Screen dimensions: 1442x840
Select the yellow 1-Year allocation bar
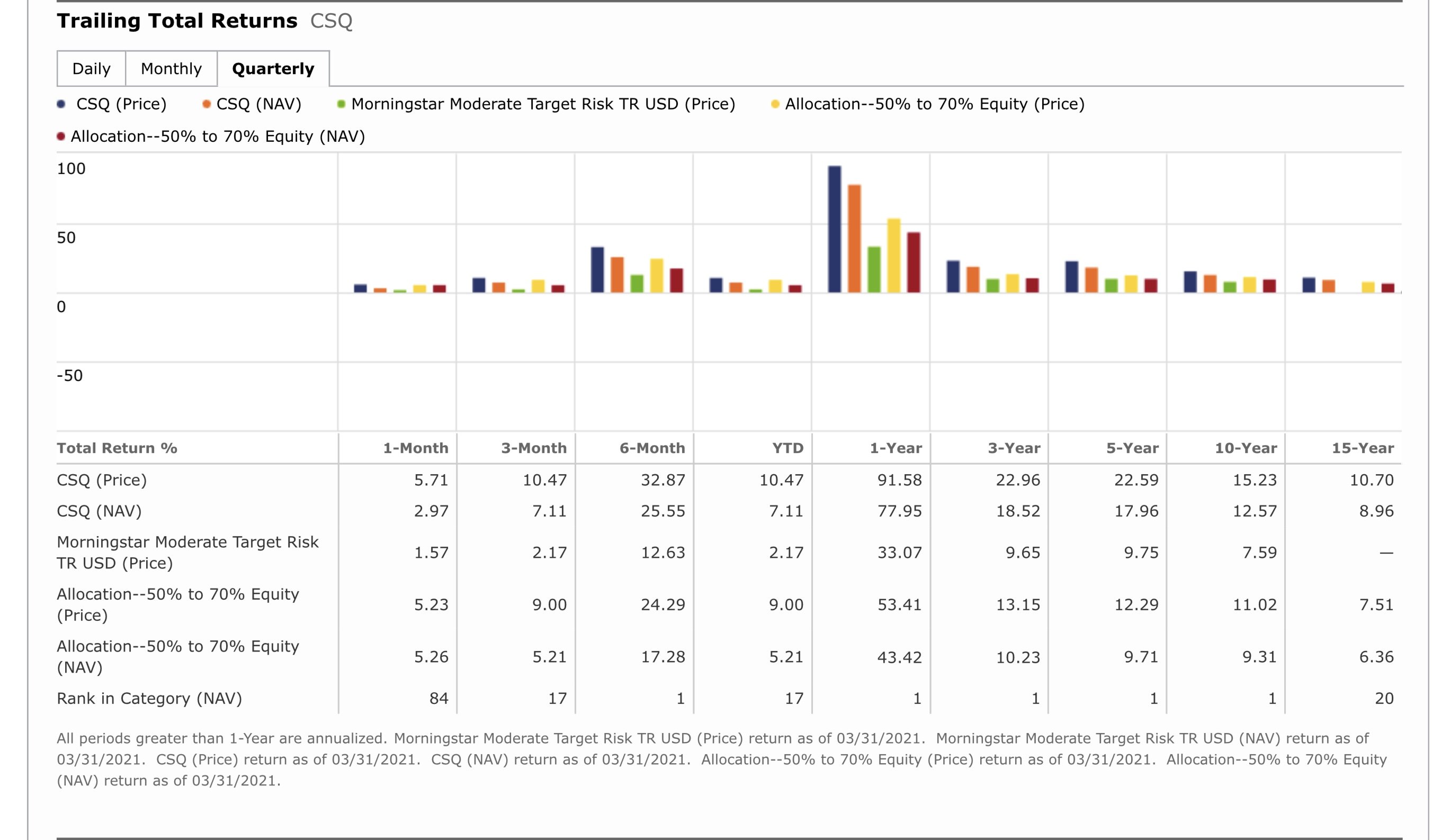pos(893,255)
